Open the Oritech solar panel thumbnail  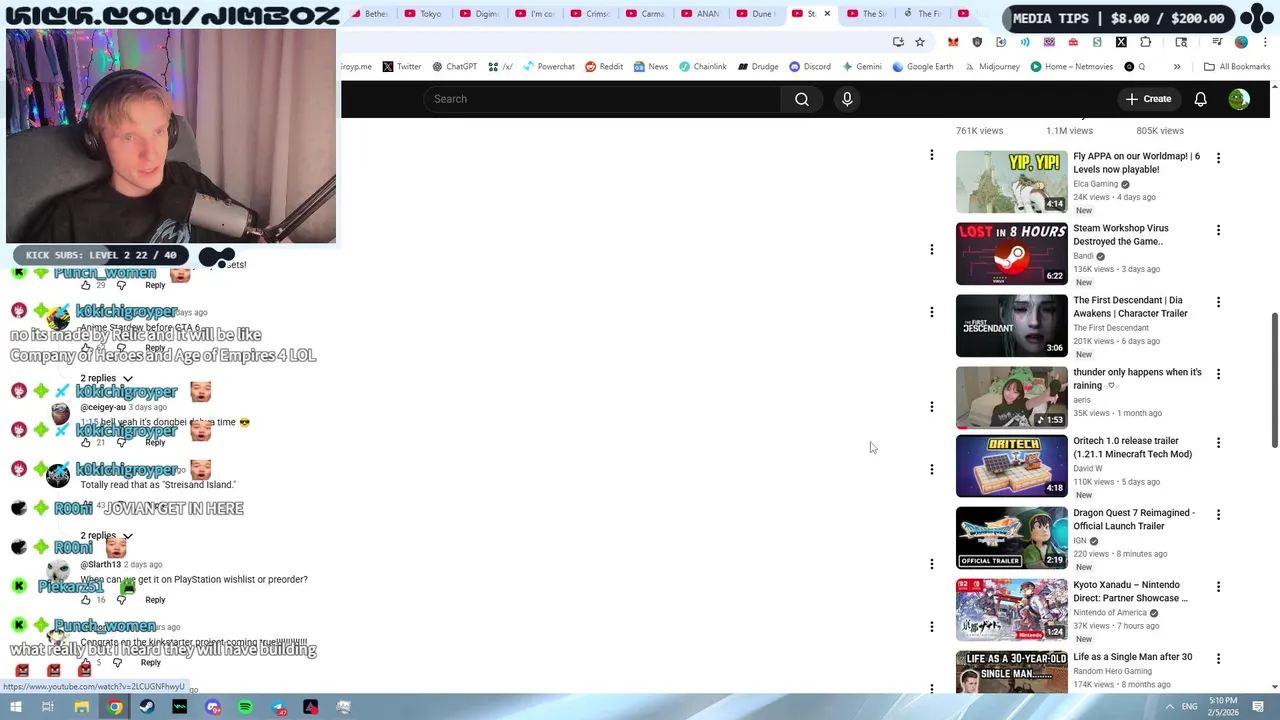pyautogui.click(x=1011, y=467)
